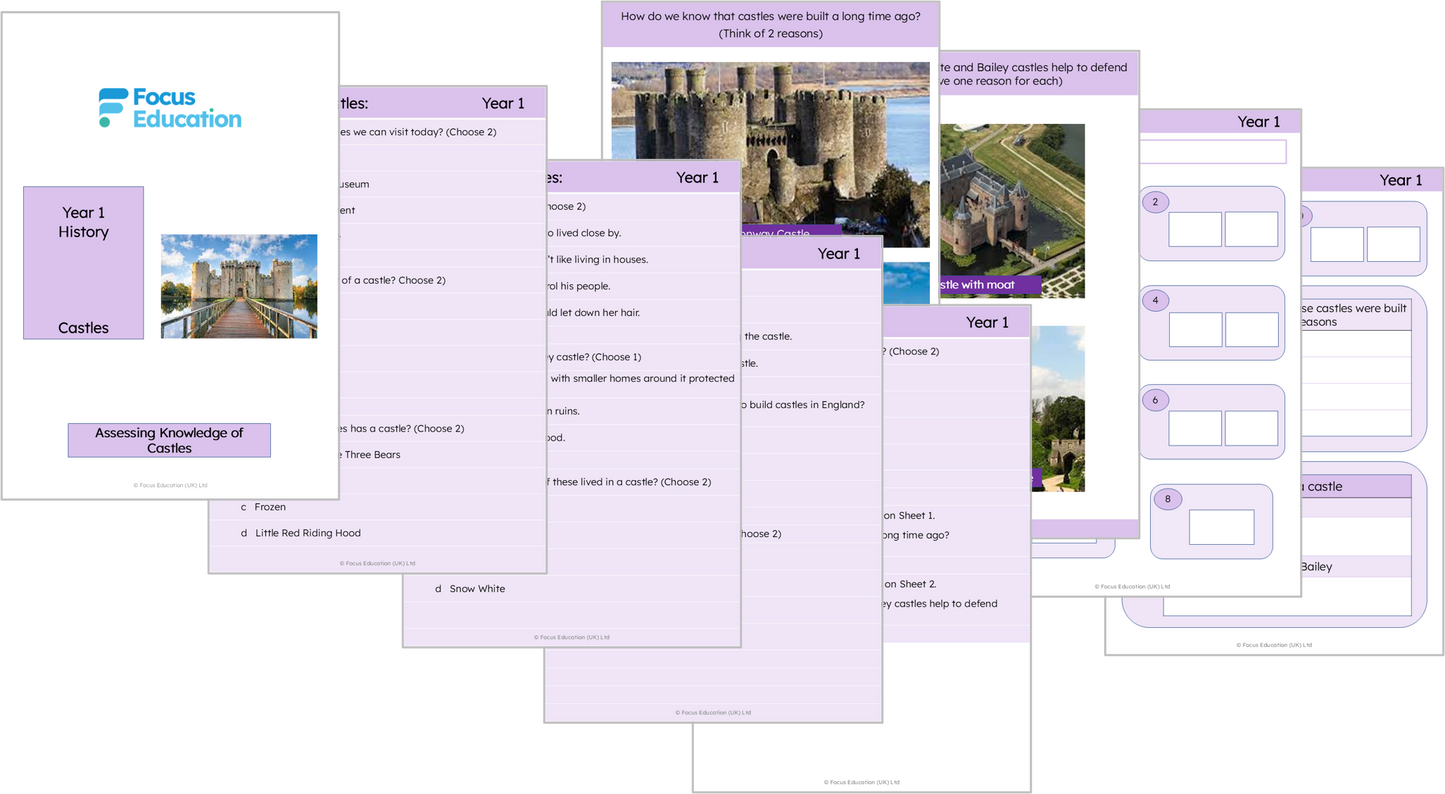Click the left answer box beside number 2
Screen dimensions: 1445x794
coord(1195,229)
